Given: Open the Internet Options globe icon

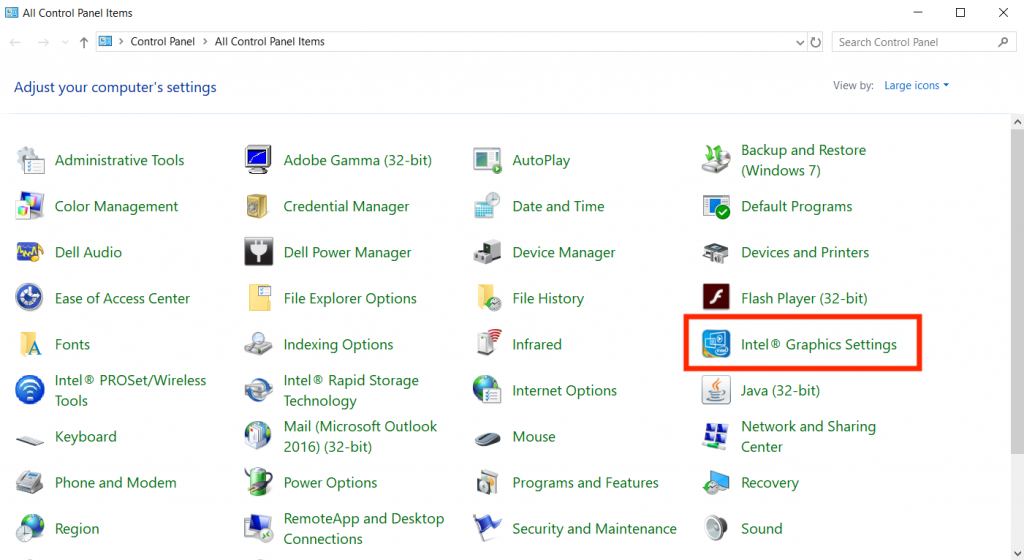Looking at the screenshot, I should pos(487,390).
